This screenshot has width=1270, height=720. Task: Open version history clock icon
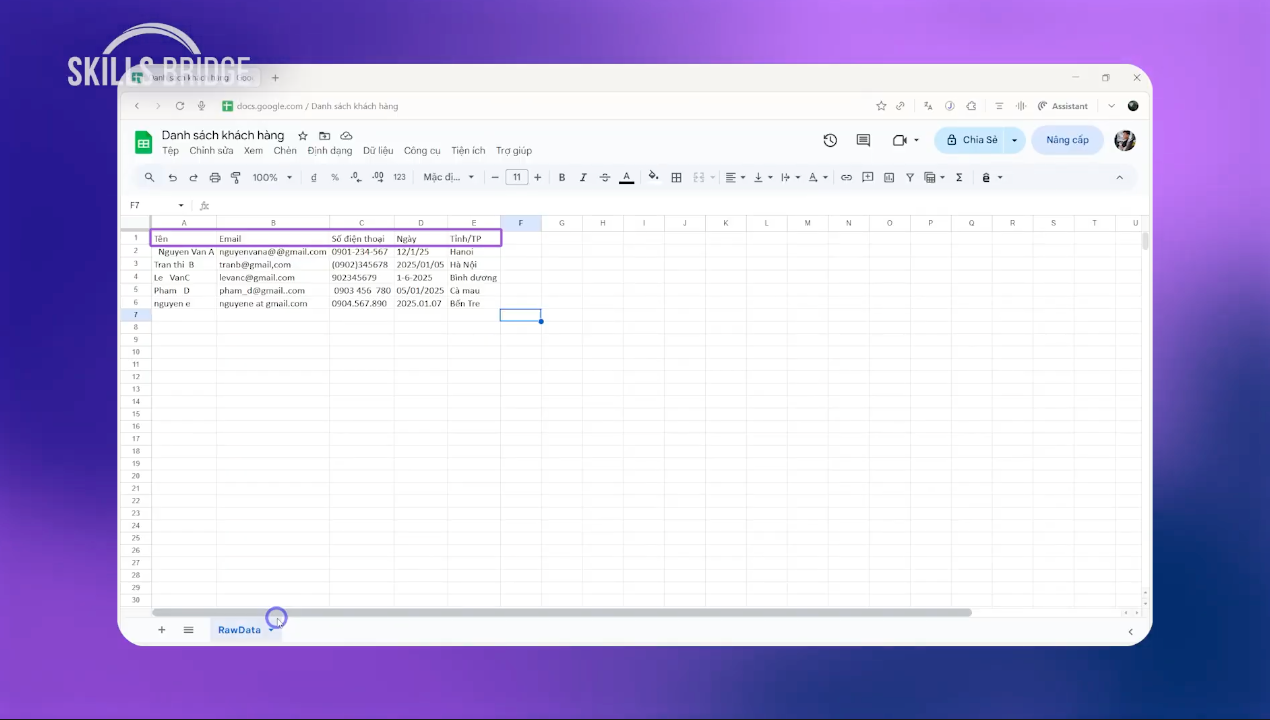tap(830, 140)
